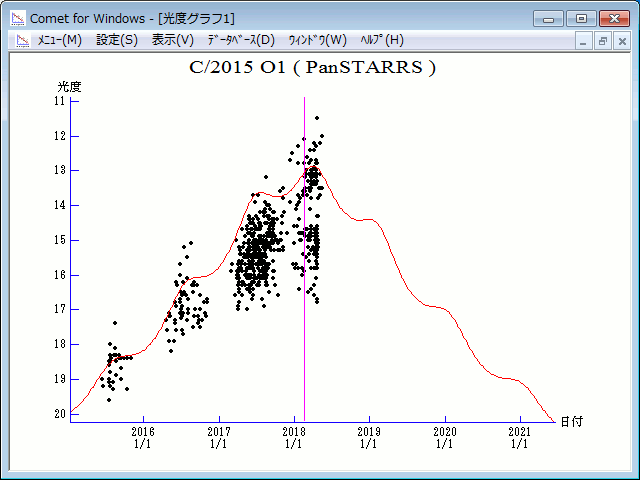Minimize the inner graph child window
This screenshot has width=640, height=480.
(586, 41)
